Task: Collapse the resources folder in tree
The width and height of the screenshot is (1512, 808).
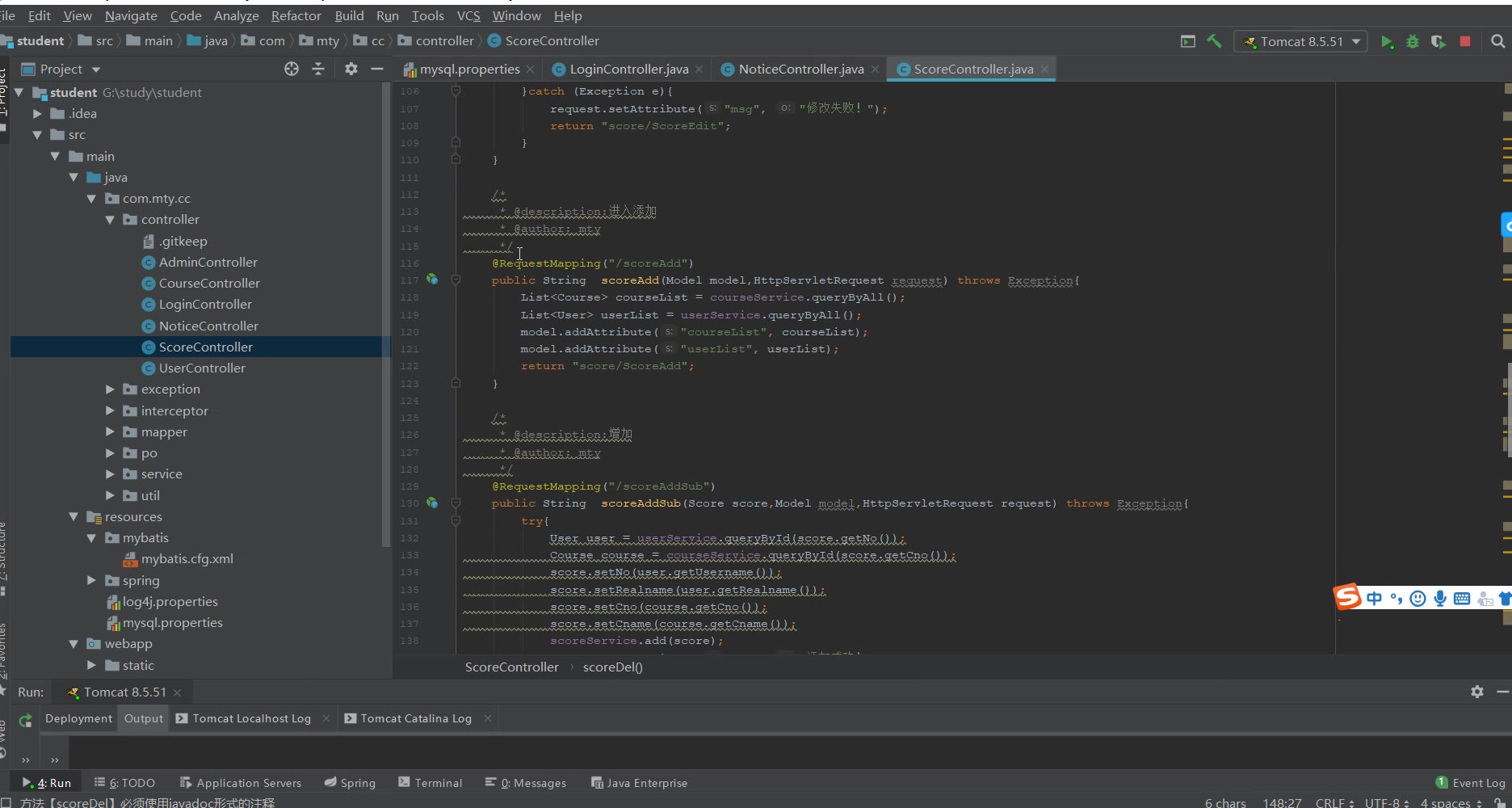Action: [73, 517]
